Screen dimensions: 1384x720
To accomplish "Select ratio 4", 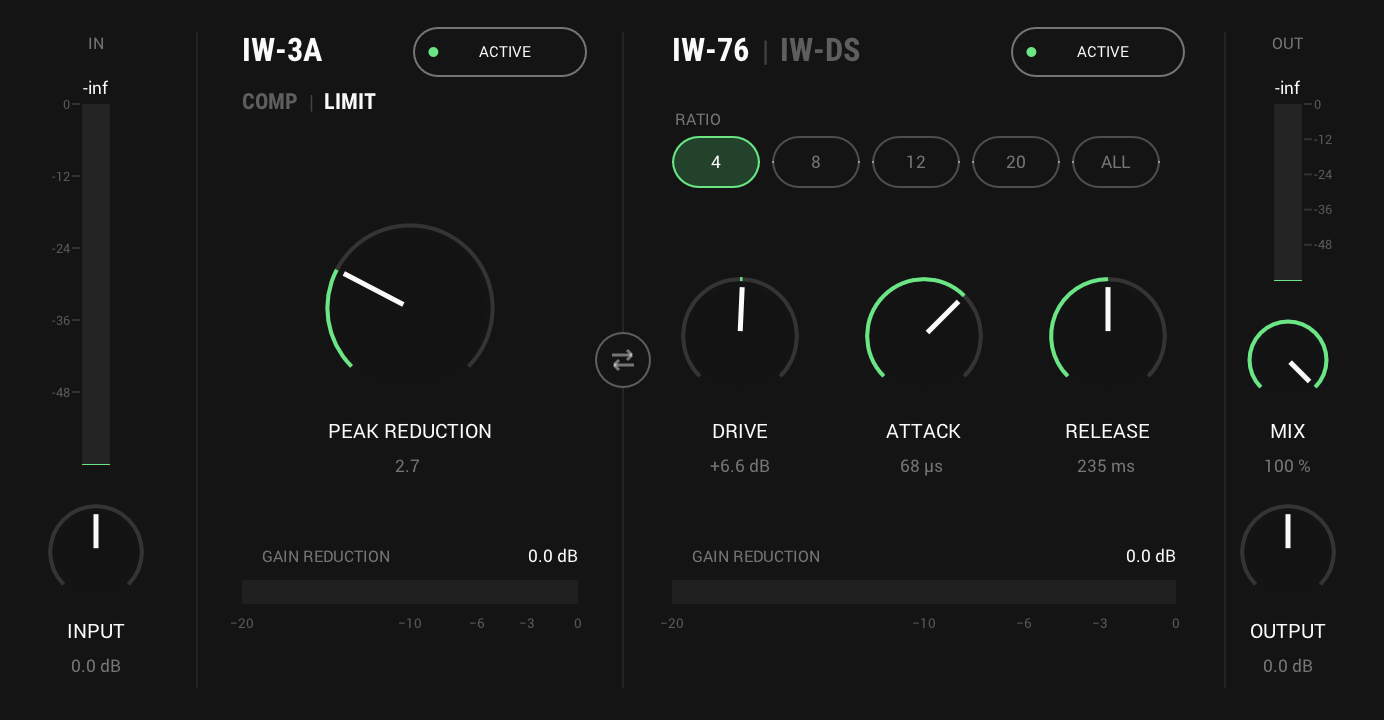I will coord(716,162).
